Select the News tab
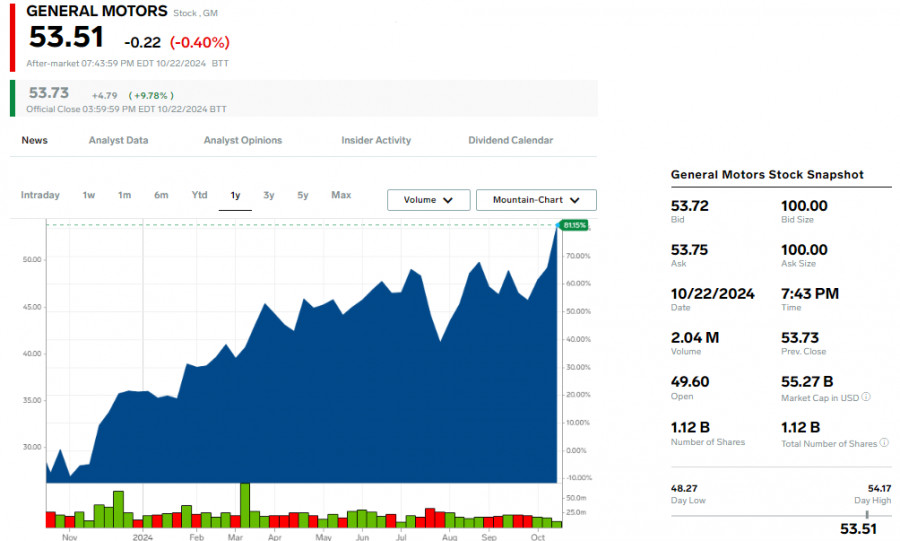 34,141
